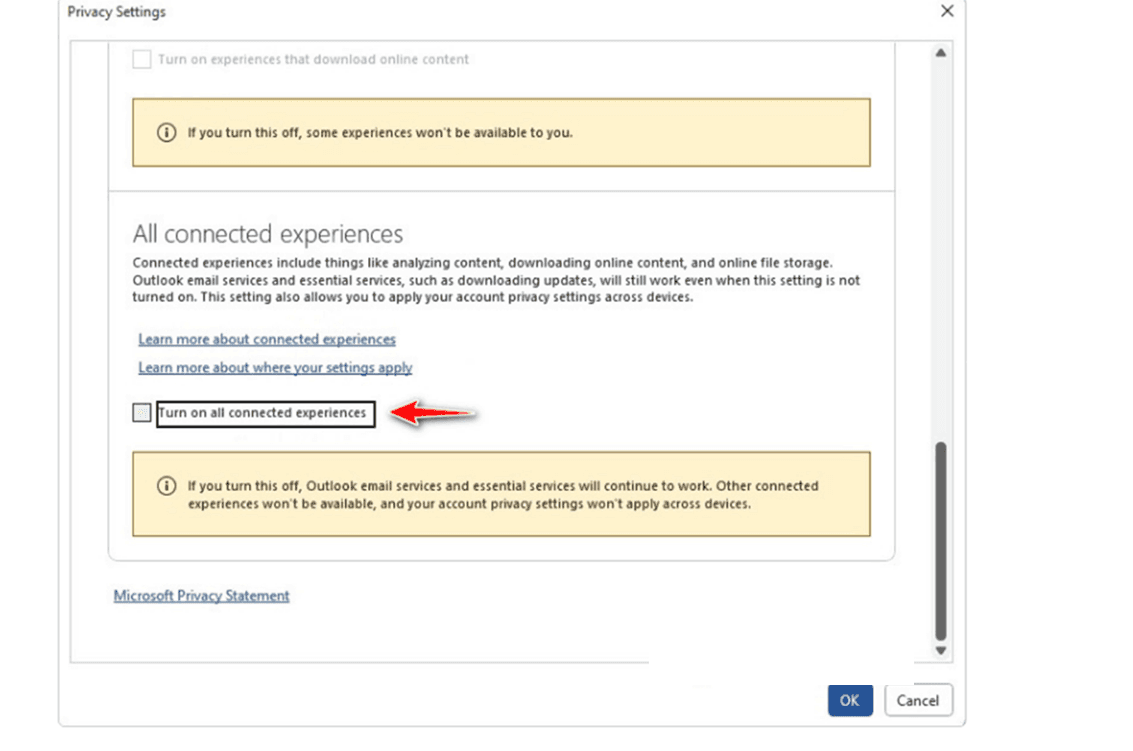Dismiss the dialog using Cancel
The width and height of the screenshot is (1133, 751).
coord(917,700)
